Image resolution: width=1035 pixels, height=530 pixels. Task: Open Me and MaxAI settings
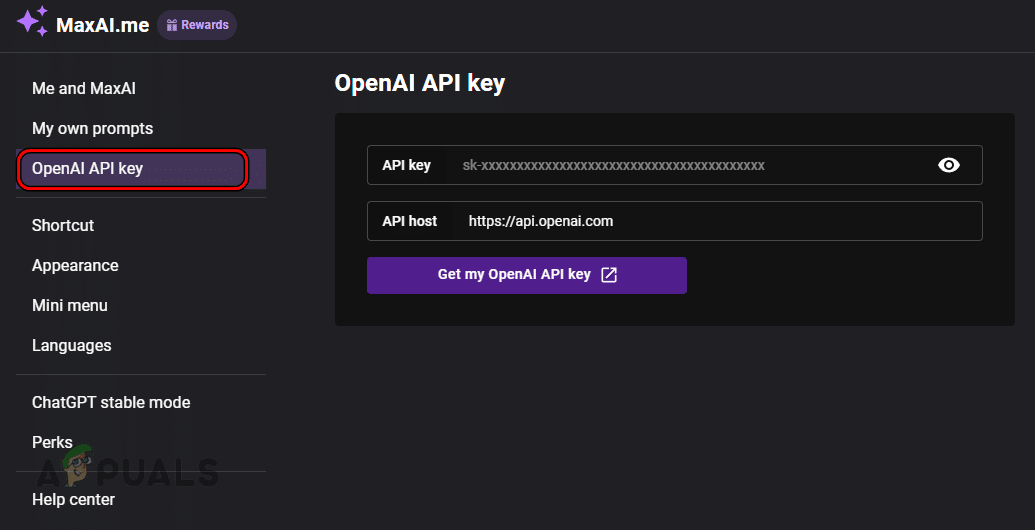84,88
